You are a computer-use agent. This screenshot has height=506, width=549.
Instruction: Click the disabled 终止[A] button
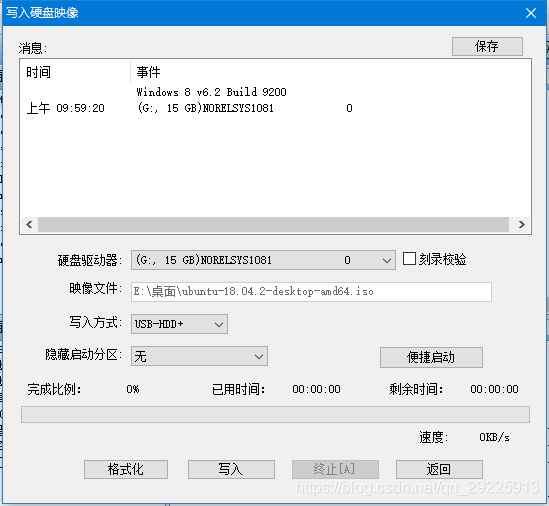coord(335,469)
